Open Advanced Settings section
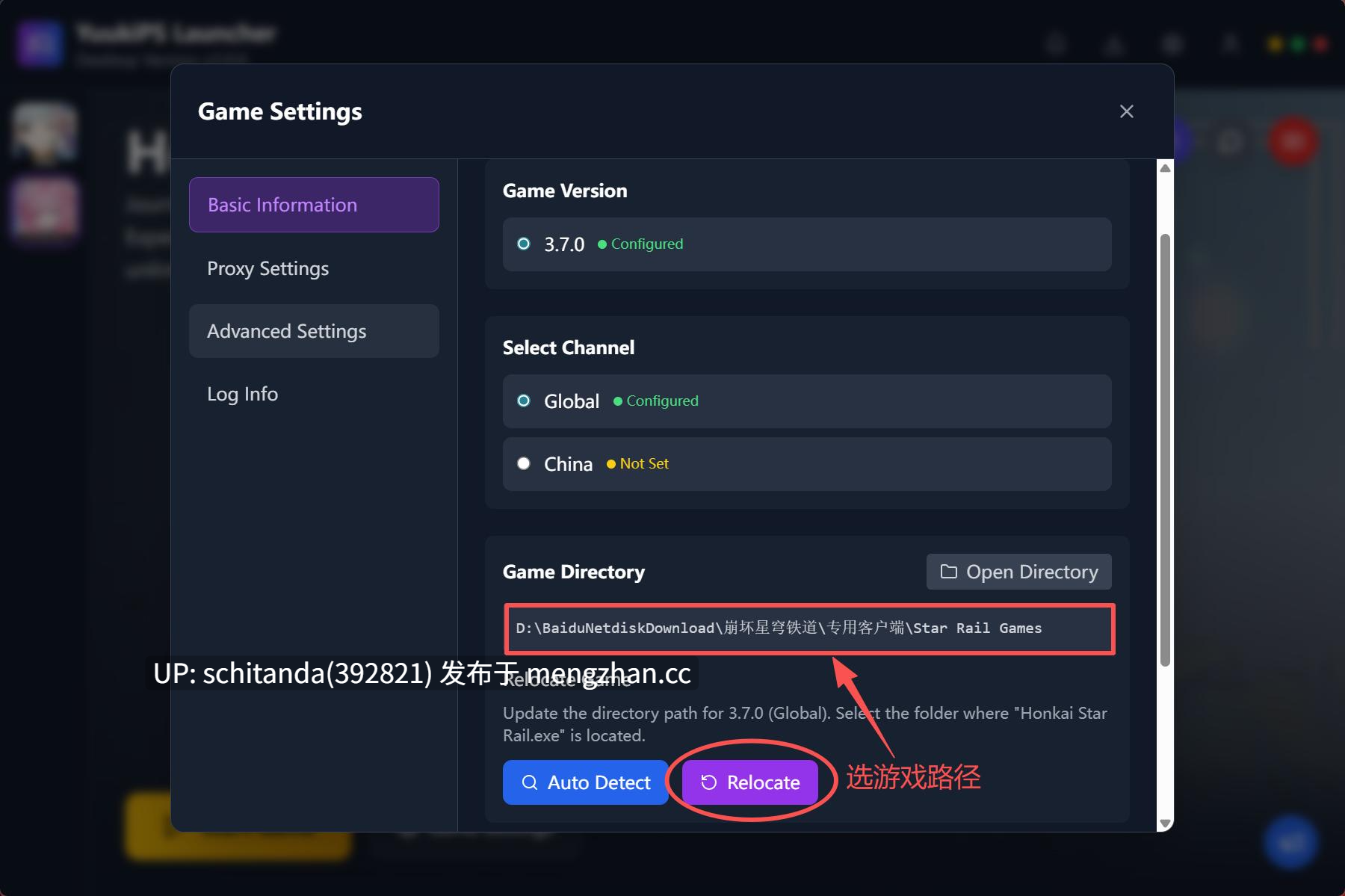 coord(314,331)
